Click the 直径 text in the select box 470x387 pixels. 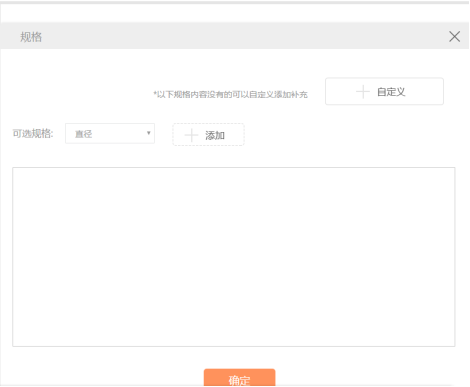83,134
